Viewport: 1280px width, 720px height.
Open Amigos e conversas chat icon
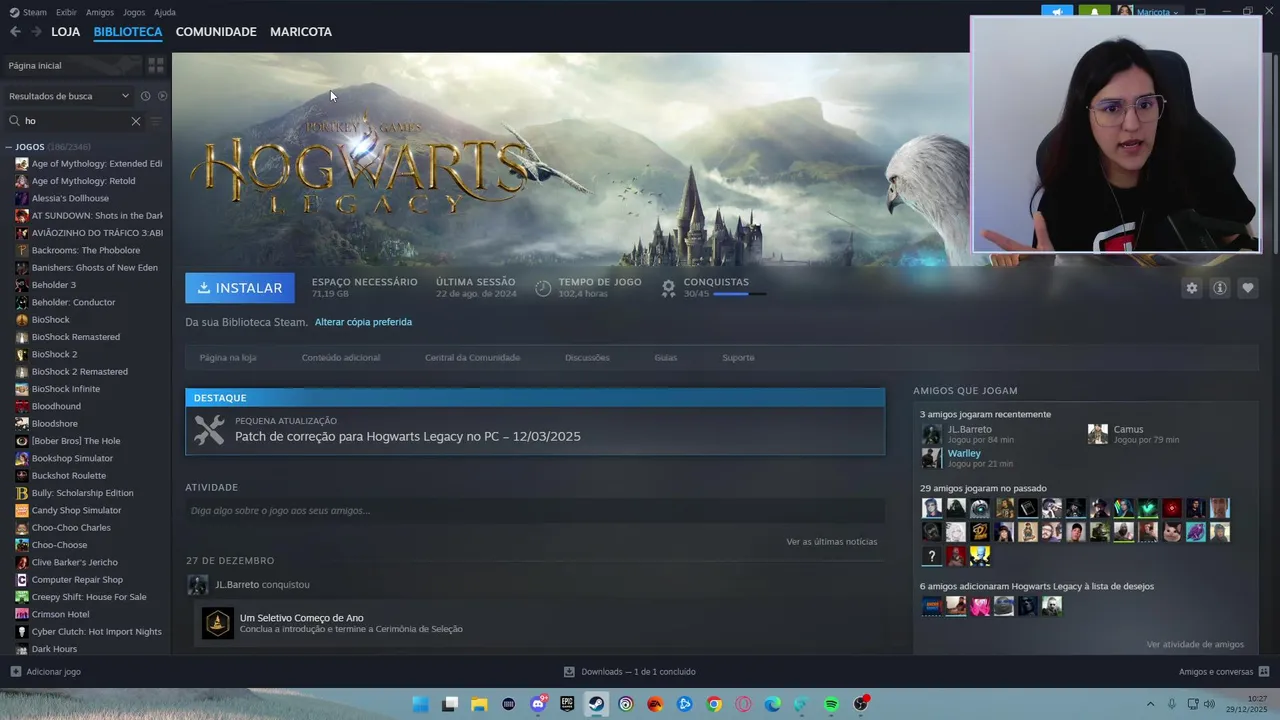click(x=1264, y=672)
